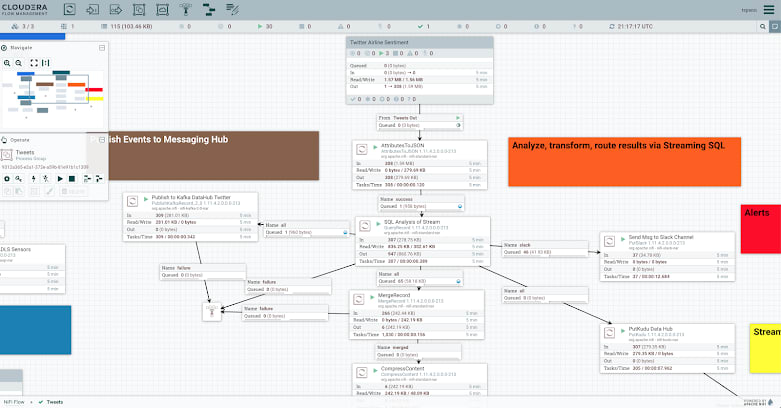Viewport: 781px width, 408px height.
Task: Select Send Msg to Slack Channel processor
Action: [x=667, y=257]
